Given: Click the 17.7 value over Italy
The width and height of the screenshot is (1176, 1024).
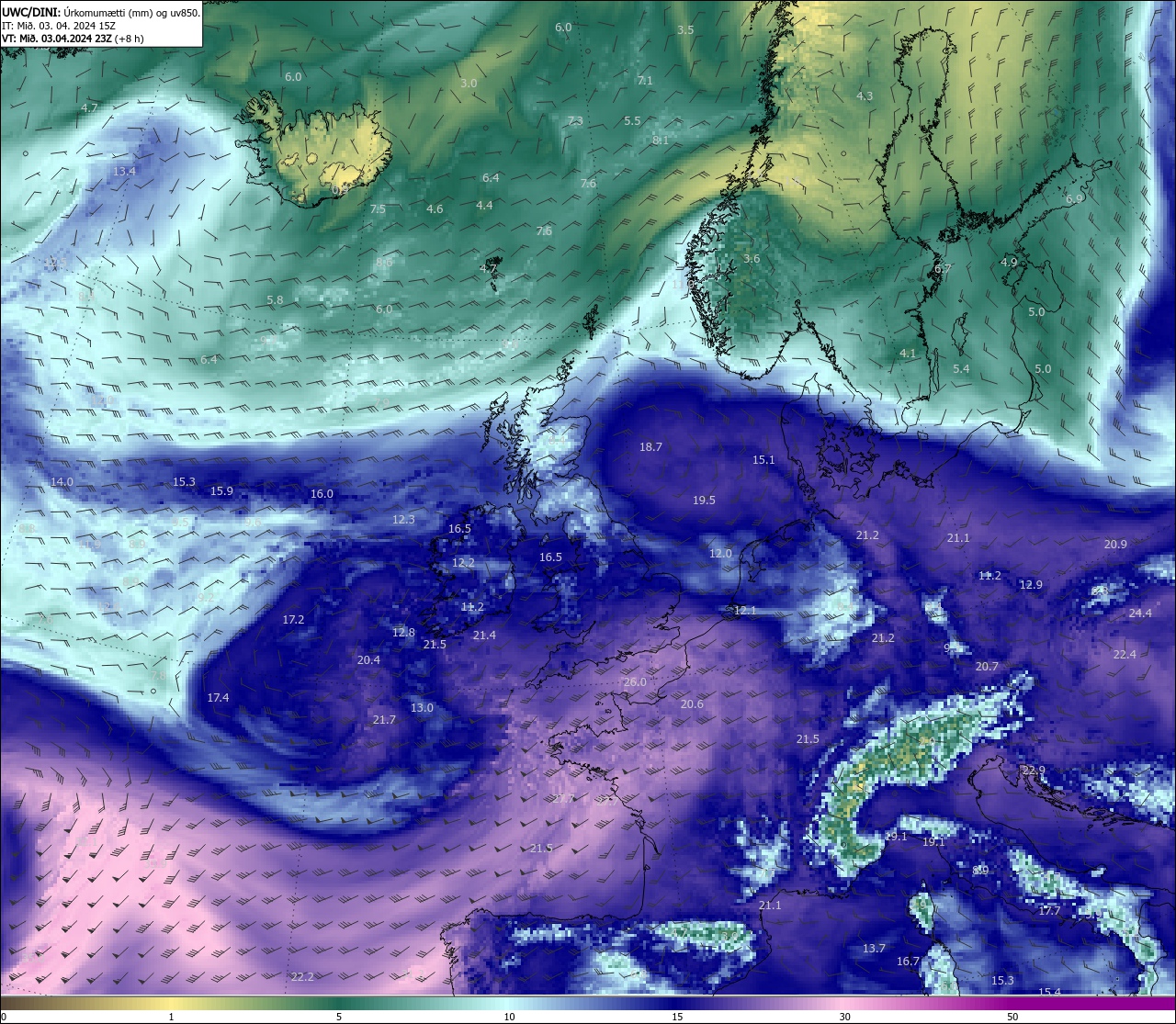Looking at the screenshot, I should [1049, 911].
